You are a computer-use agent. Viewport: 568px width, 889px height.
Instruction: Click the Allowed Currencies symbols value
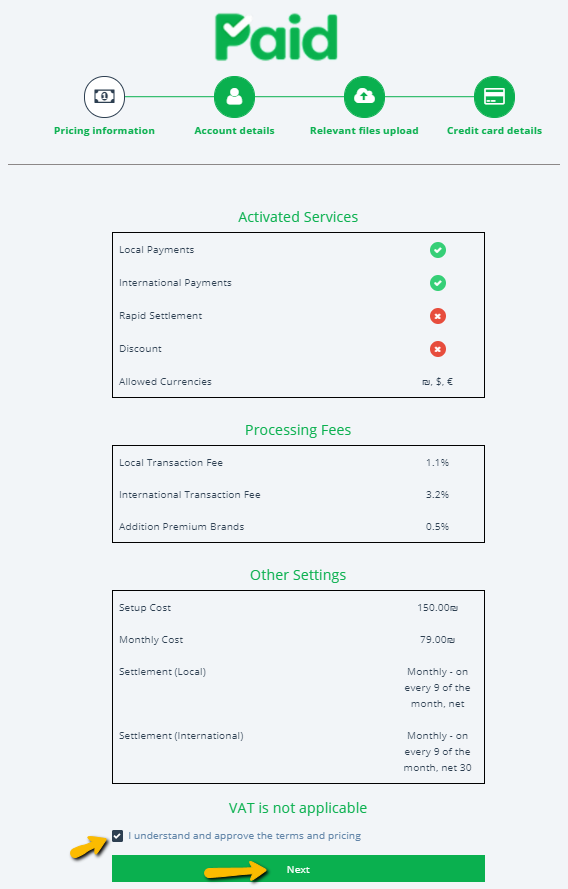tap(437, 382)
